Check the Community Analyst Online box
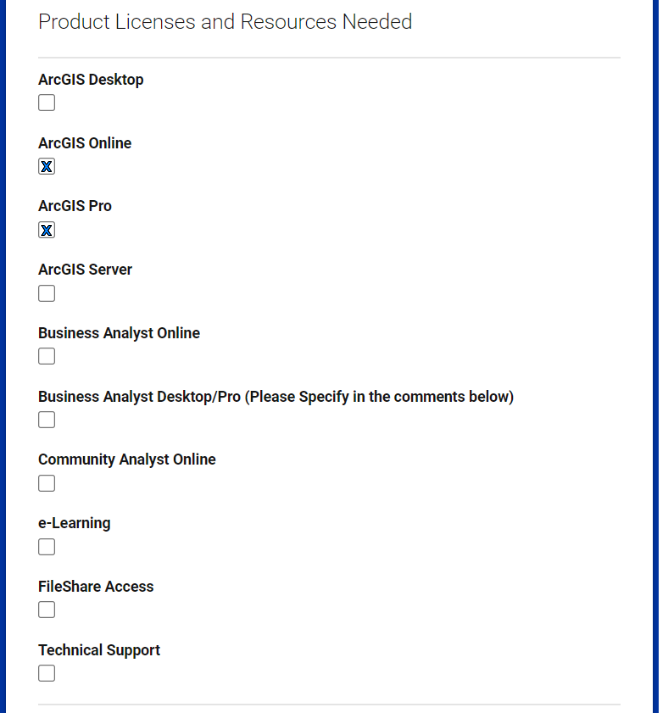Viewport: 660px width, 714px height. (46, 483)
